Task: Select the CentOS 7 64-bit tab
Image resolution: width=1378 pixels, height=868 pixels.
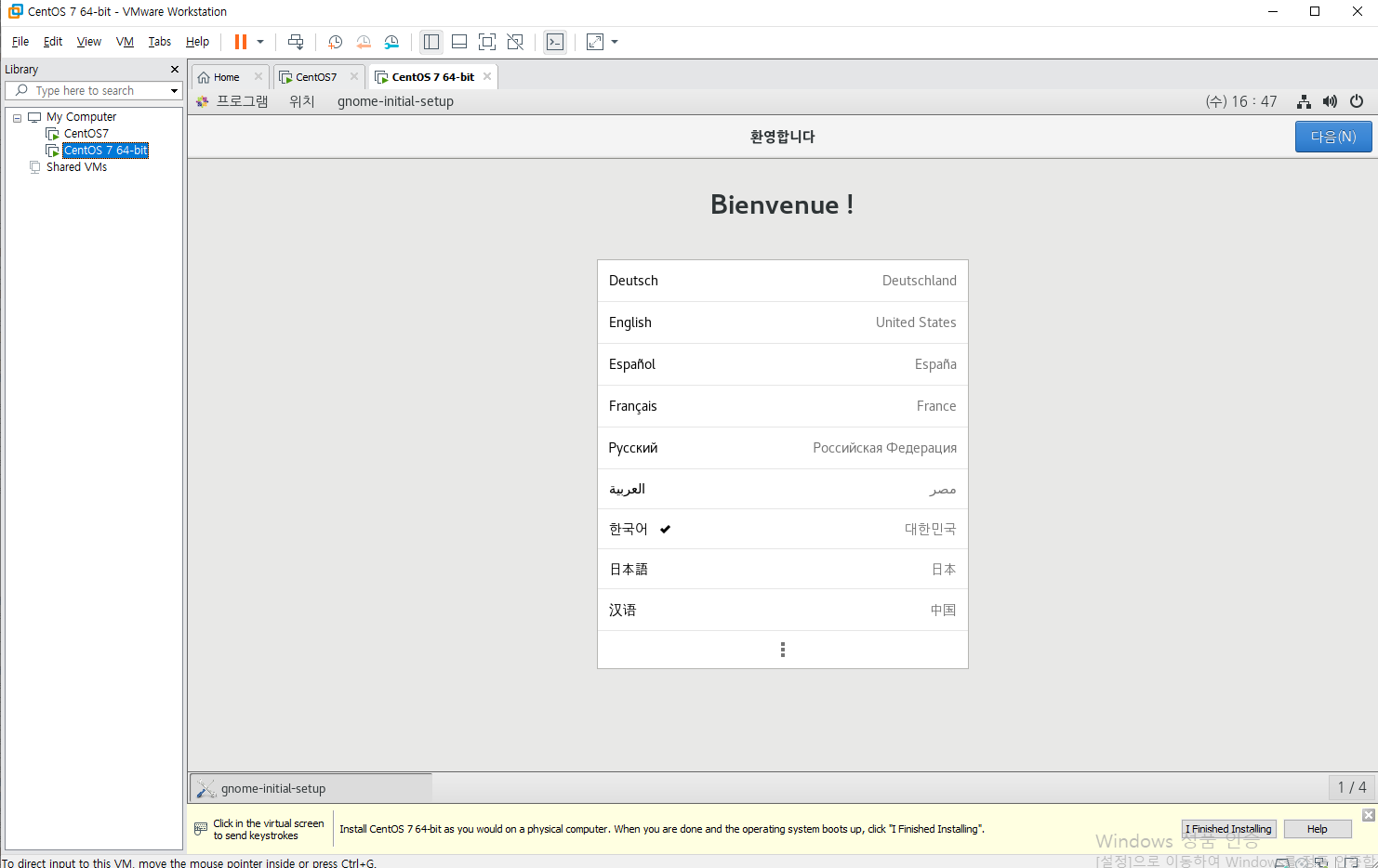Action: (x=432, y=77)
